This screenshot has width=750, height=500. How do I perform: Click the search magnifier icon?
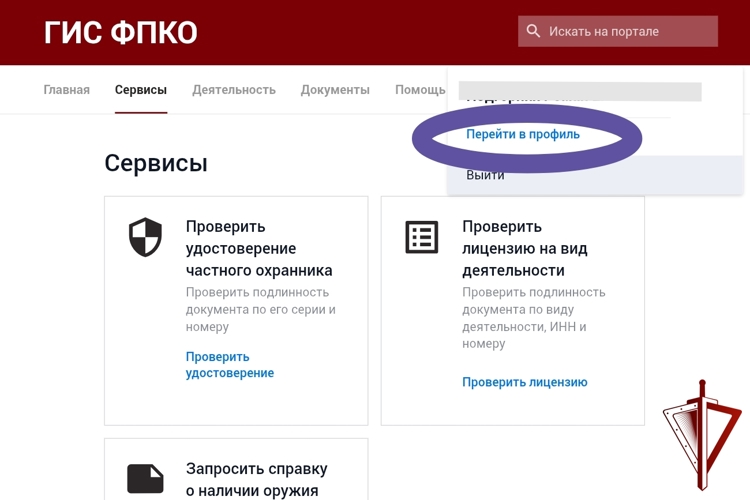coord(533,31)
